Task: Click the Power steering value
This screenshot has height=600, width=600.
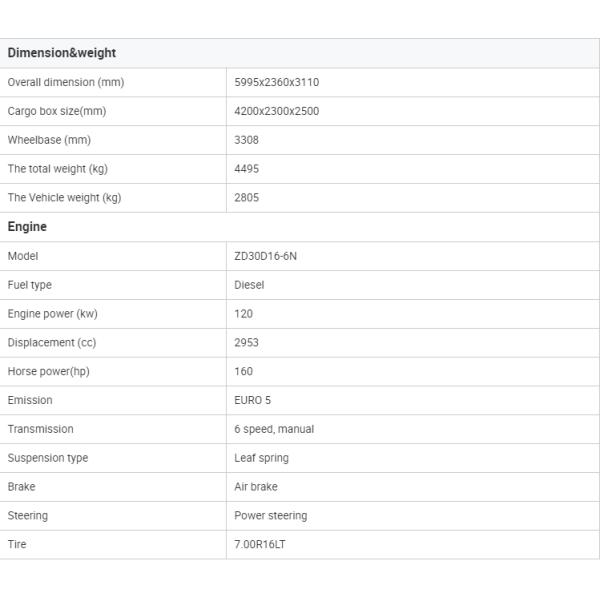Action: tap(271, 516)
